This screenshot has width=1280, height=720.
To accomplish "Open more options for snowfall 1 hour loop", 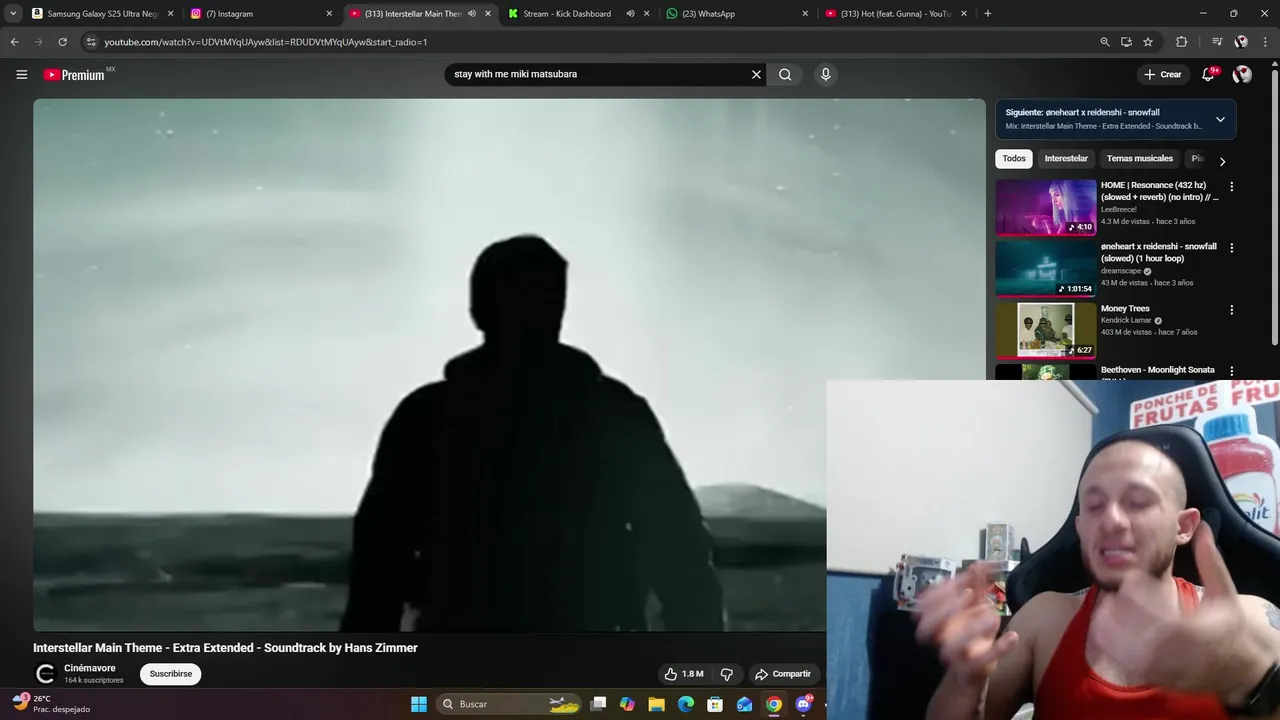I will [x=1231, y=248].
